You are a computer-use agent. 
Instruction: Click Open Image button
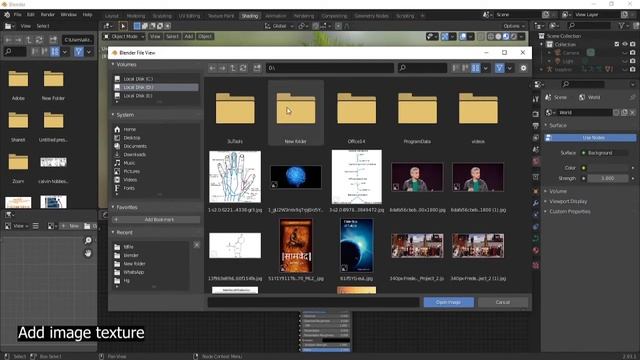[449, 302]
